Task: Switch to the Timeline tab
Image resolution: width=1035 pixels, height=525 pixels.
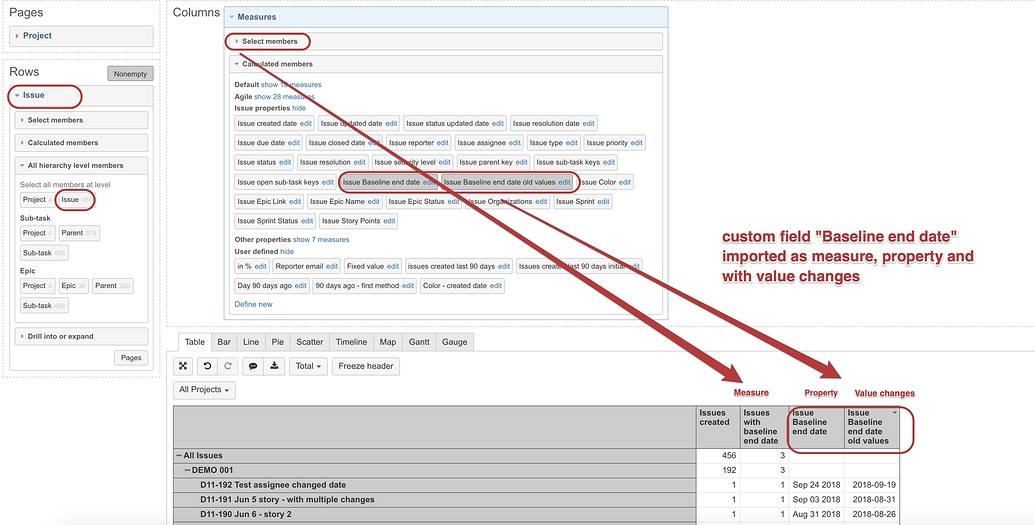Action: coord(351,342)
